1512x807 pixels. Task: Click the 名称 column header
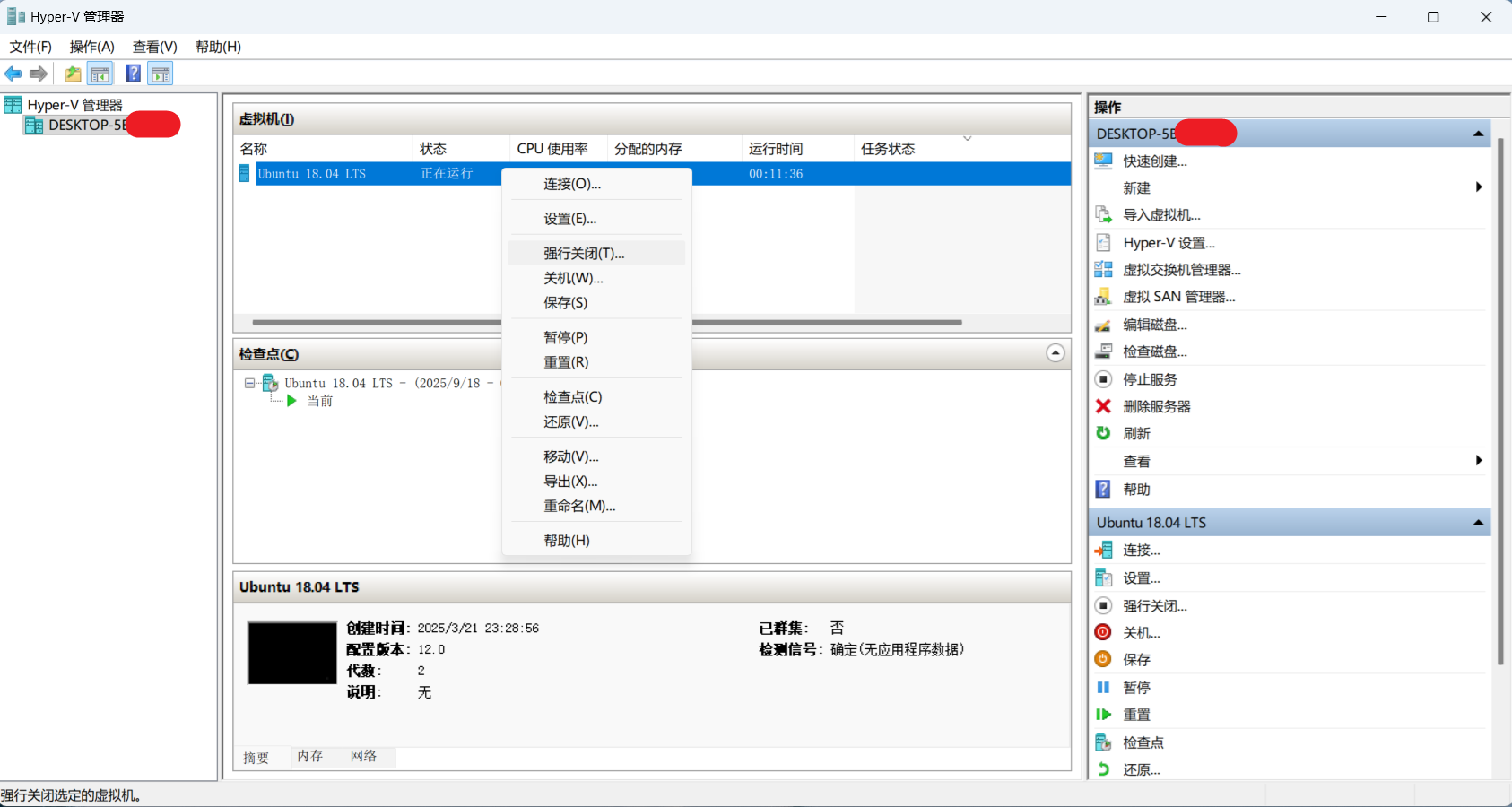(x=323, y=149)
